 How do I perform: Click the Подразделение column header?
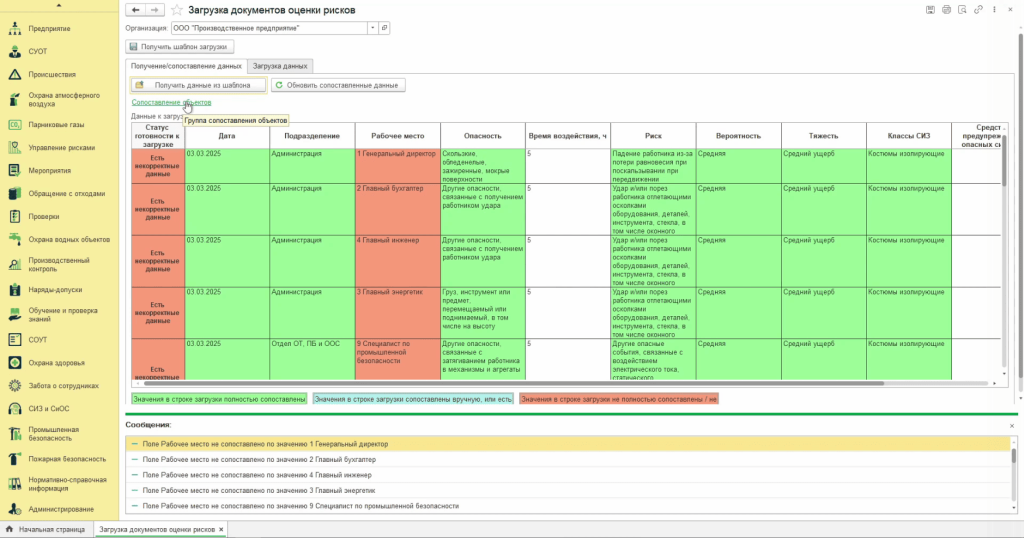click(312, 136)
